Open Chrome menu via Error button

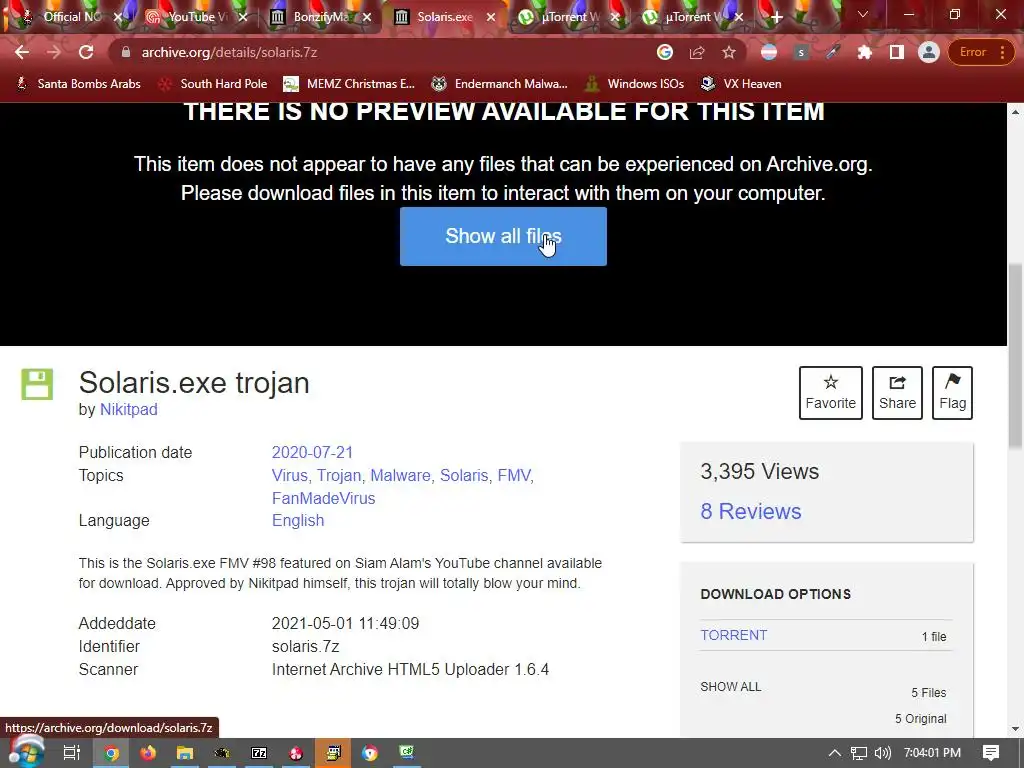click(x=980, y=52)
